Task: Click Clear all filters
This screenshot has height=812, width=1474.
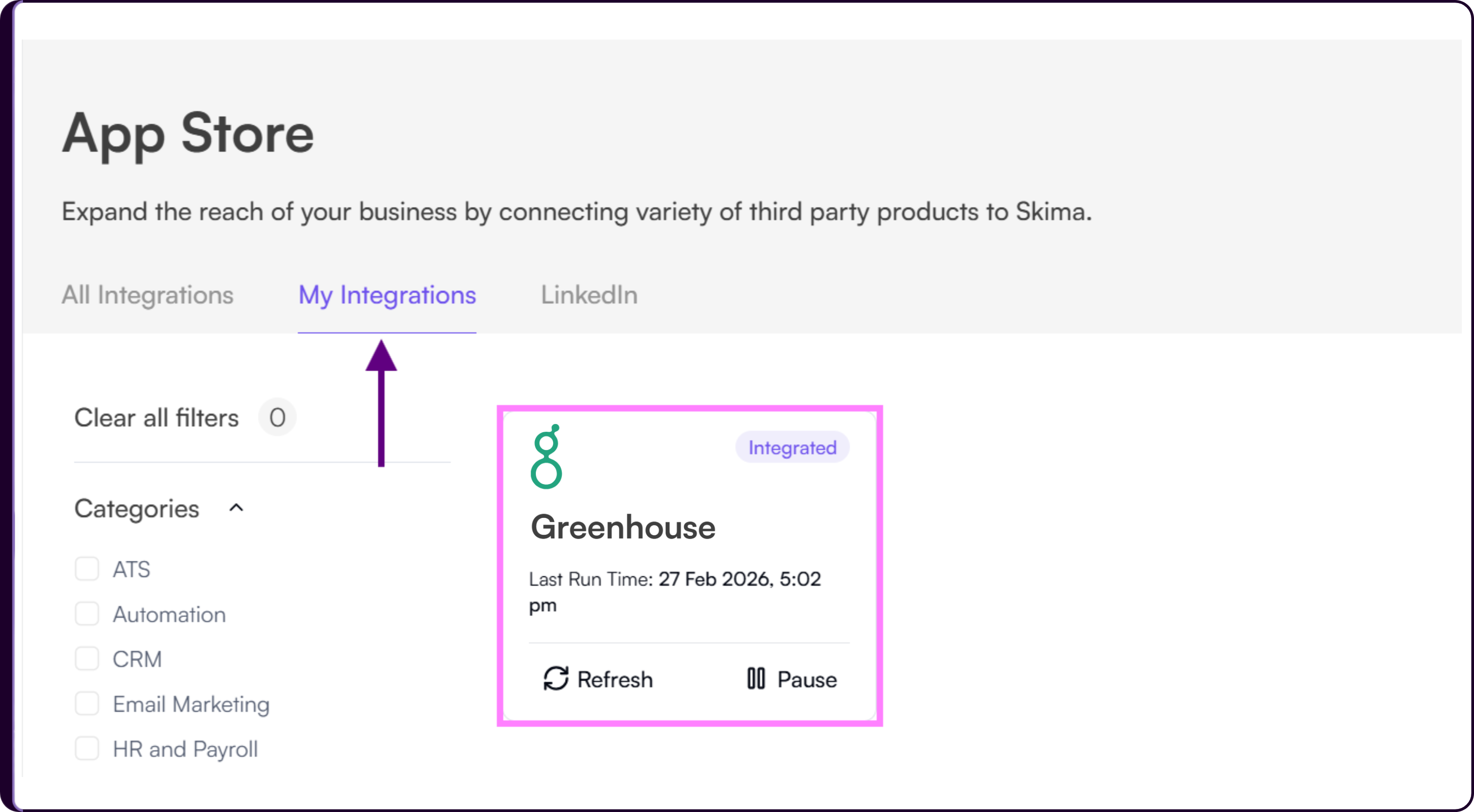Action: click(x=156, y=418)
